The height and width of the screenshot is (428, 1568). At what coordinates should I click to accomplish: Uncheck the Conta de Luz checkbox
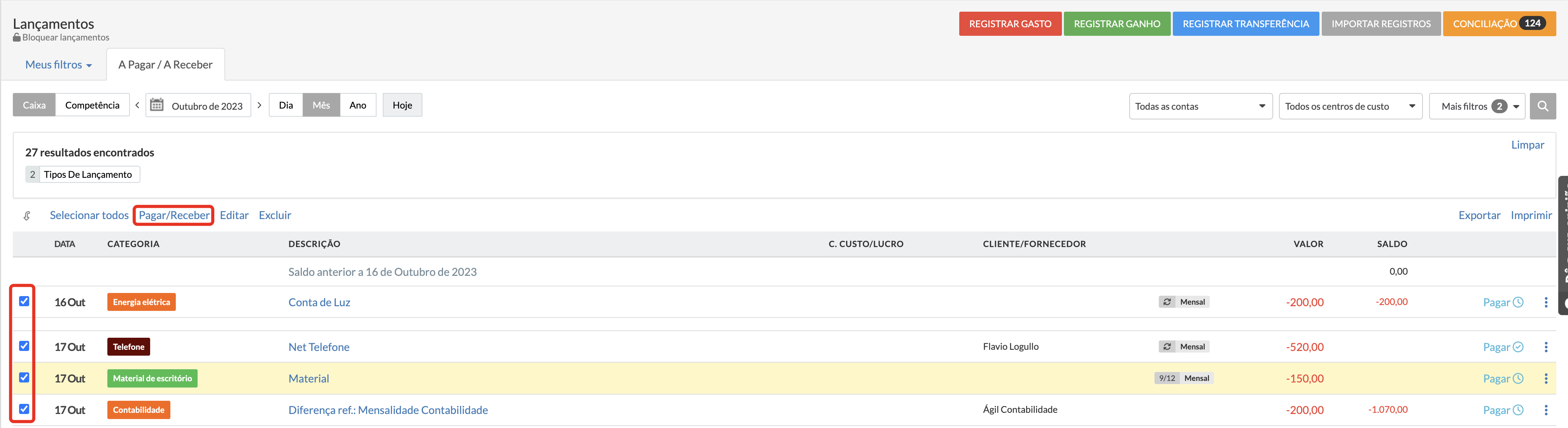coord(25,302)
